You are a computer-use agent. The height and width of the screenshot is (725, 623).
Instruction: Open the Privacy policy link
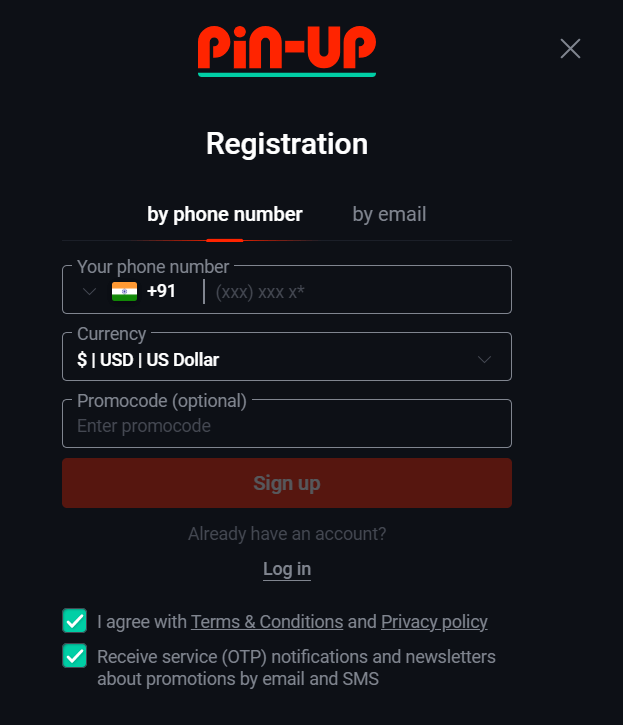click(x=434, y=622)
